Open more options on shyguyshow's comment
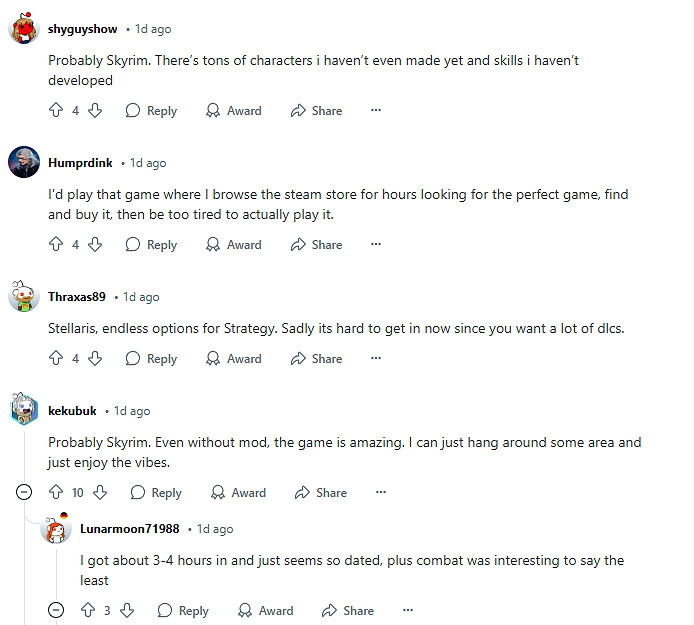Viewport: 694px width, 625px height. coord(376,111)
